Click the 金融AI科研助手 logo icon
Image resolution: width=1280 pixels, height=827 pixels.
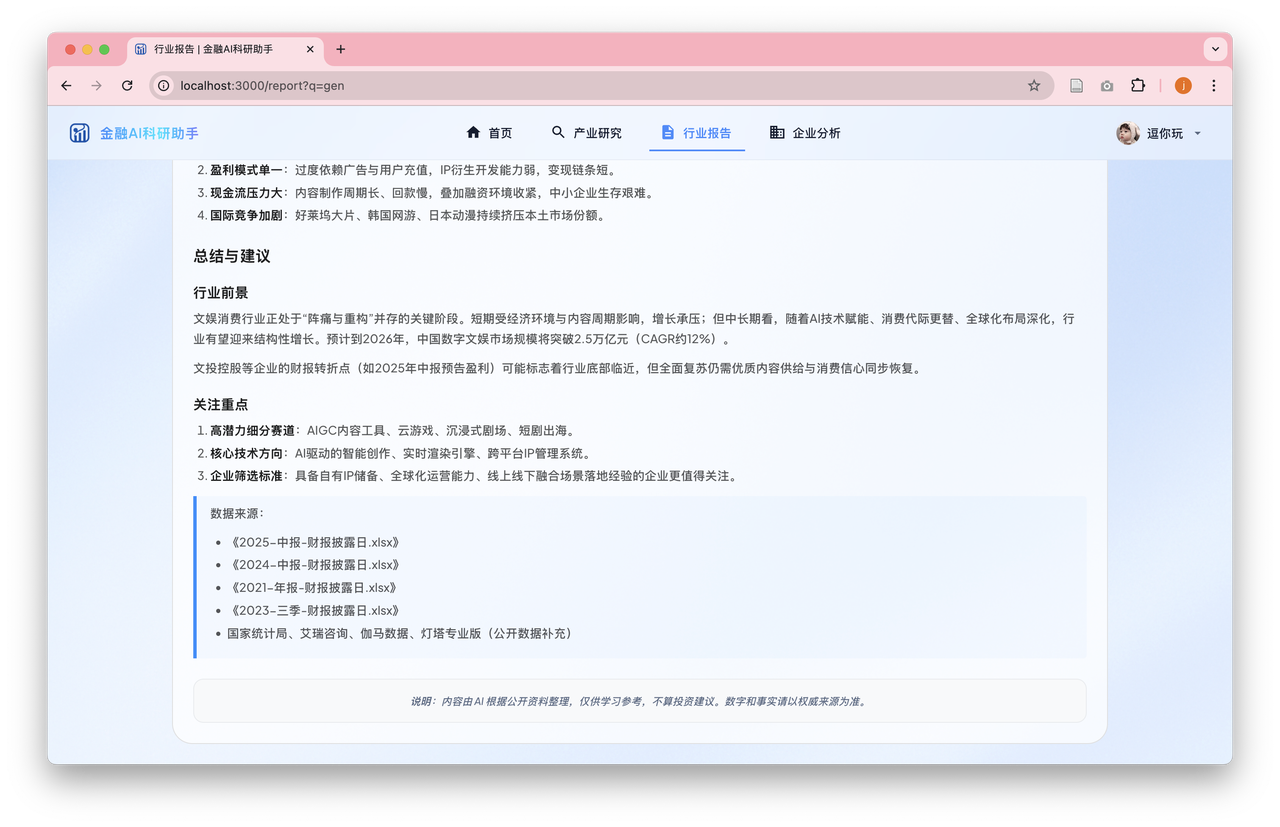point(80,133)
